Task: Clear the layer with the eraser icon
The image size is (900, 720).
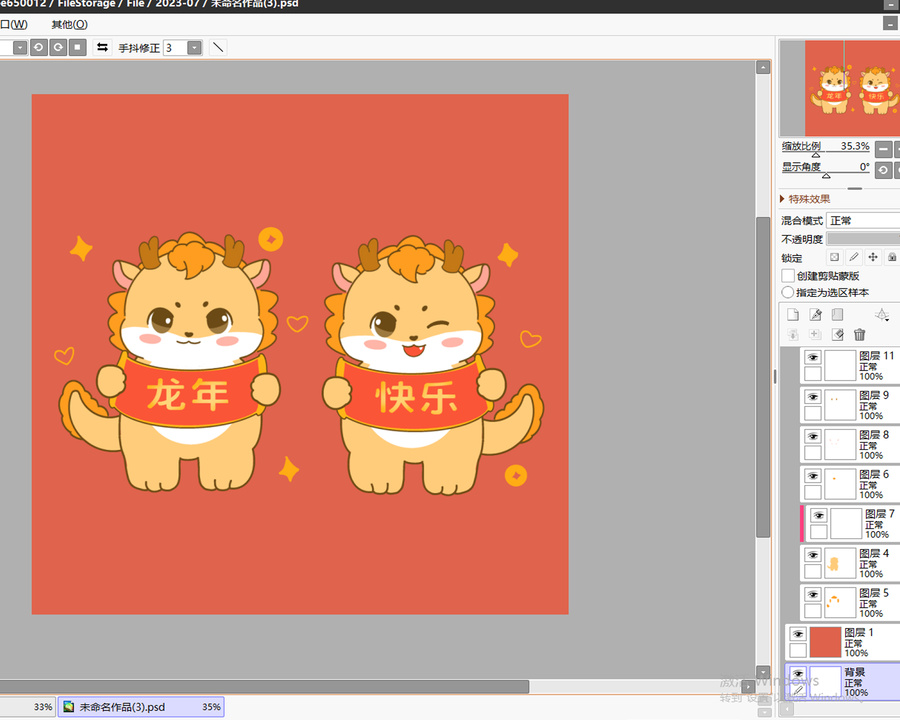Action: [x=837, y=334]
